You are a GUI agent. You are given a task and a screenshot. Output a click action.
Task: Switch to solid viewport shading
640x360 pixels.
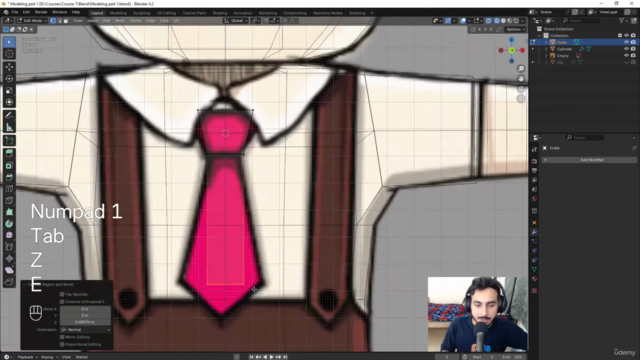(x=503, y=21)
